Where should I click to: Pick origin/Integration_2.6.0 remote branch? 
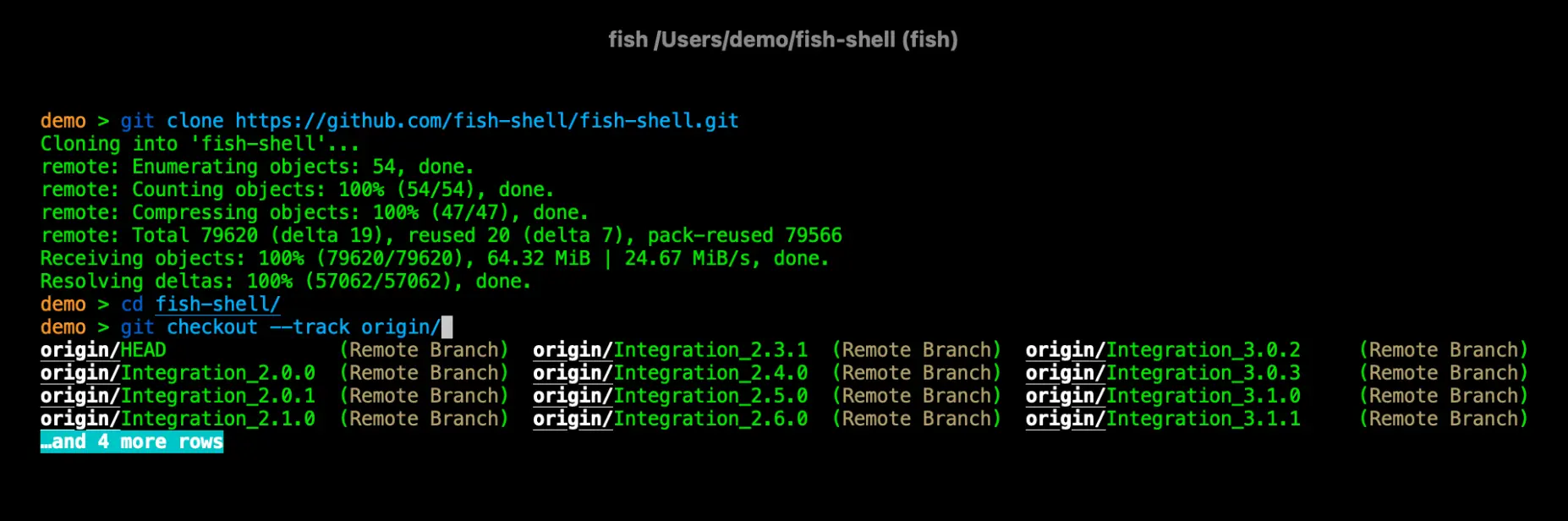tap(670, 419)
